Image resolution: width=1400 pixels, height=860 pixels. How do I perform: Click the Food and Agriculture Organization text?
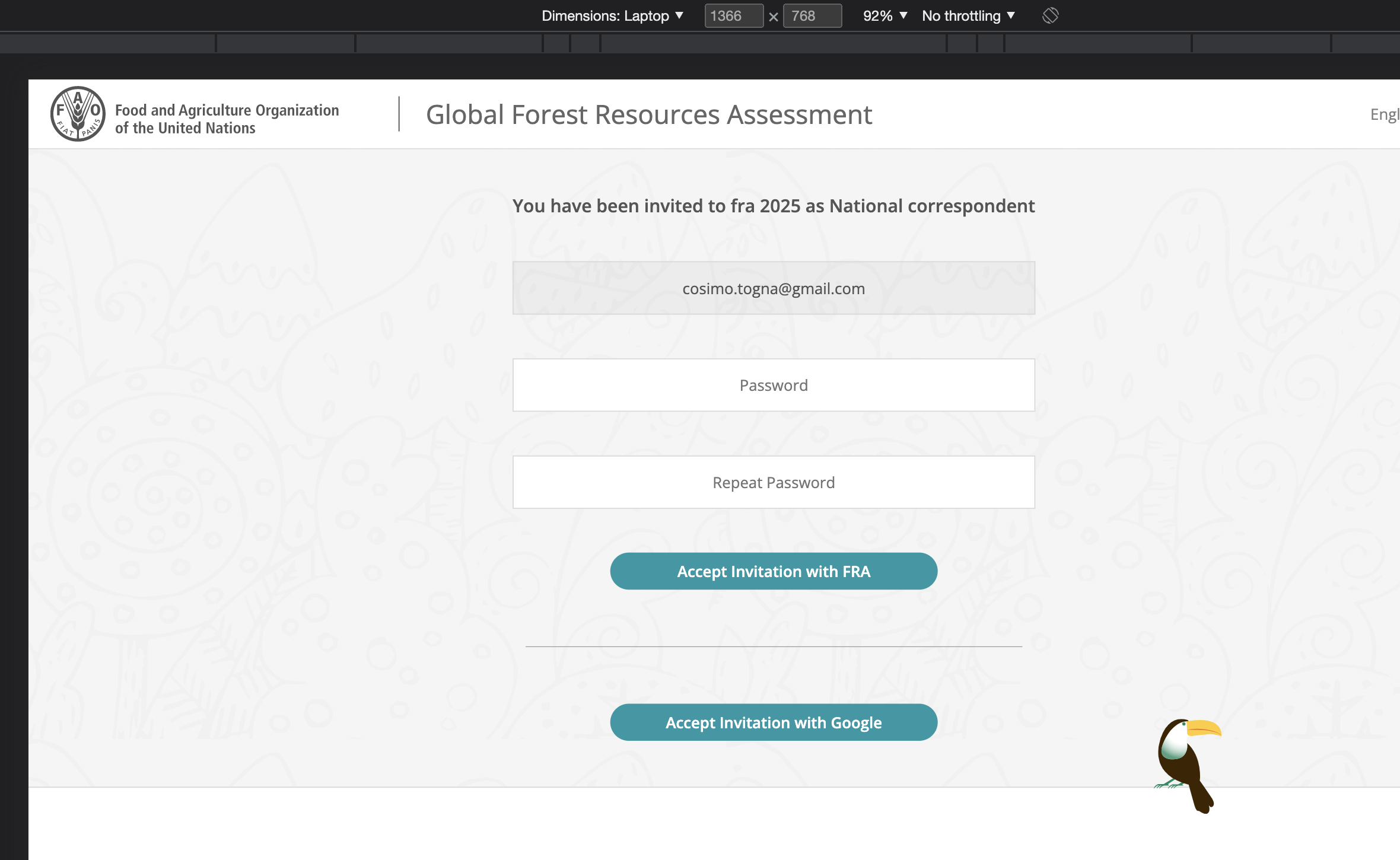[227, 117]
